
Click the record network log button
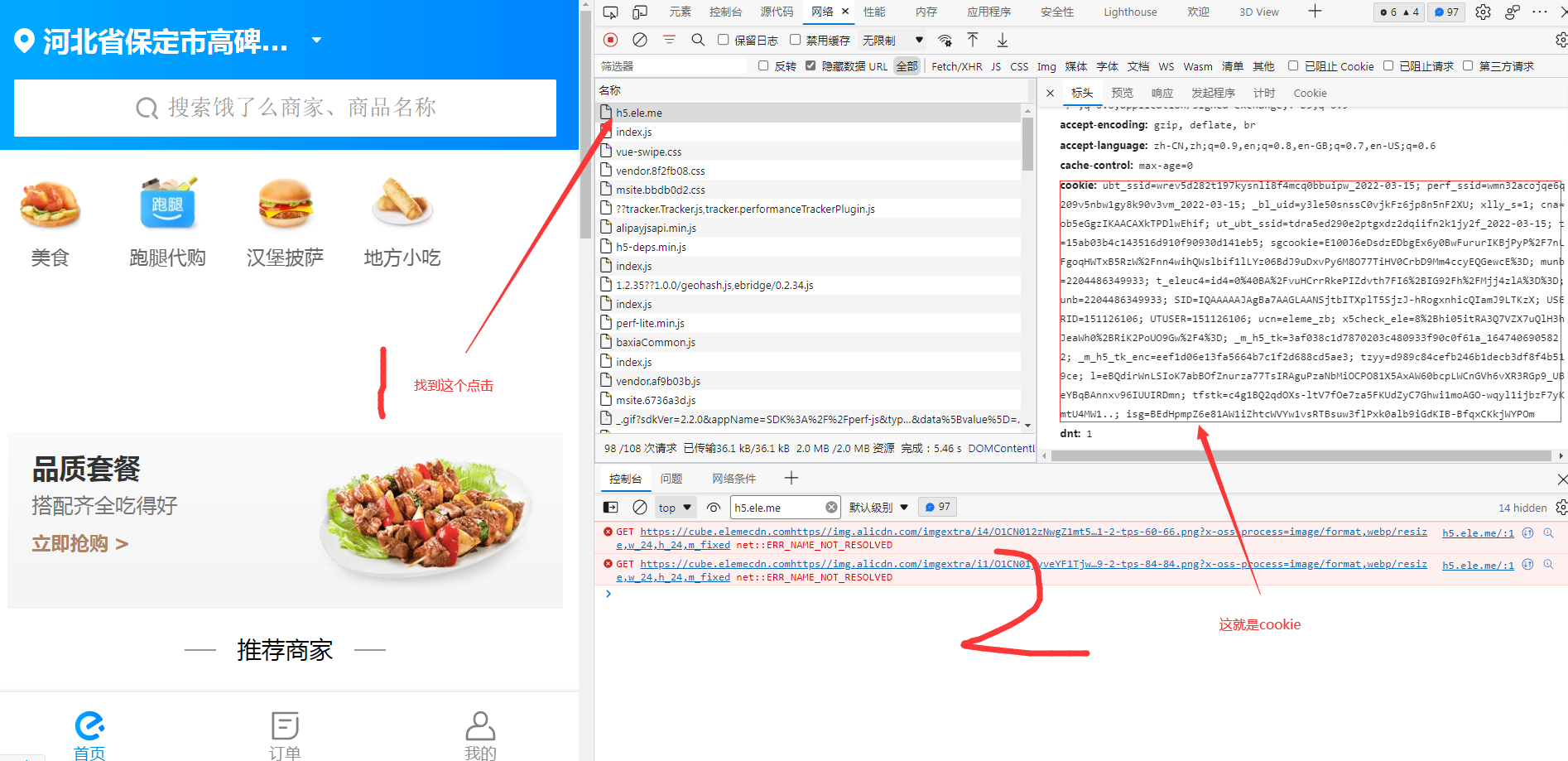point(611,40)
